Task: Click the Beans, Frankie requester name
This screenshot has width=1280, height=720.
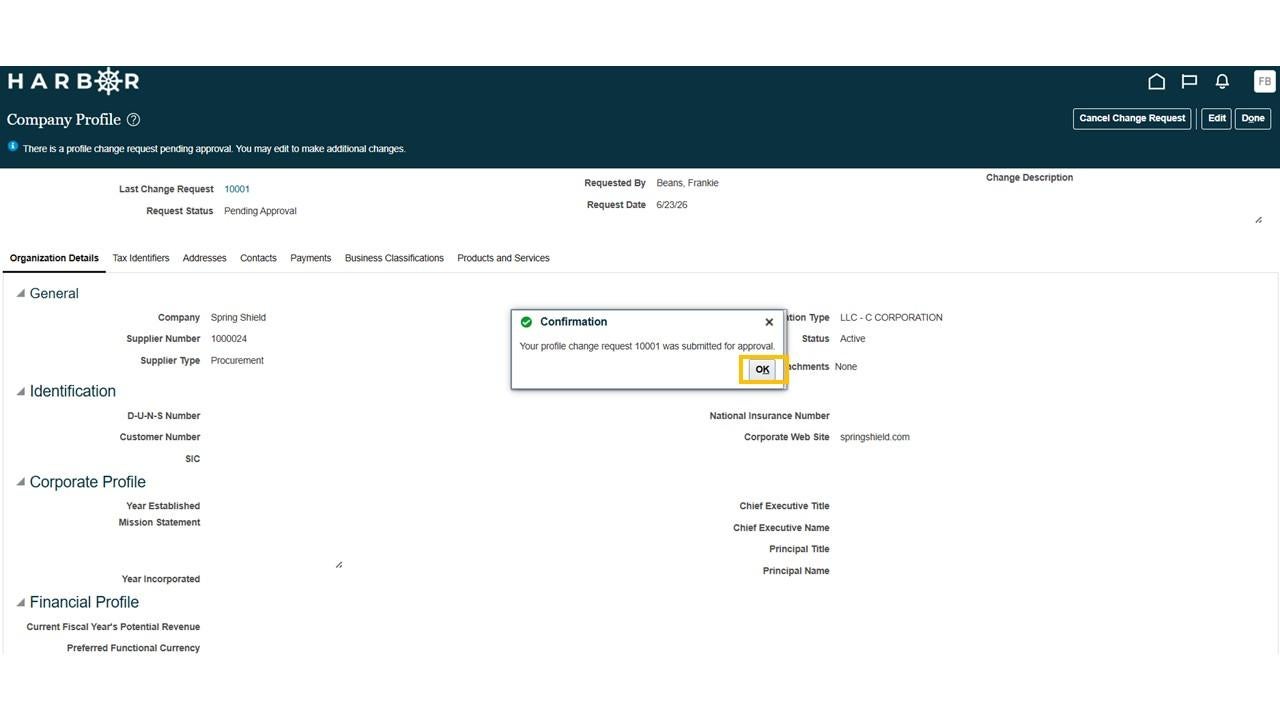Action: coord(687,183)
